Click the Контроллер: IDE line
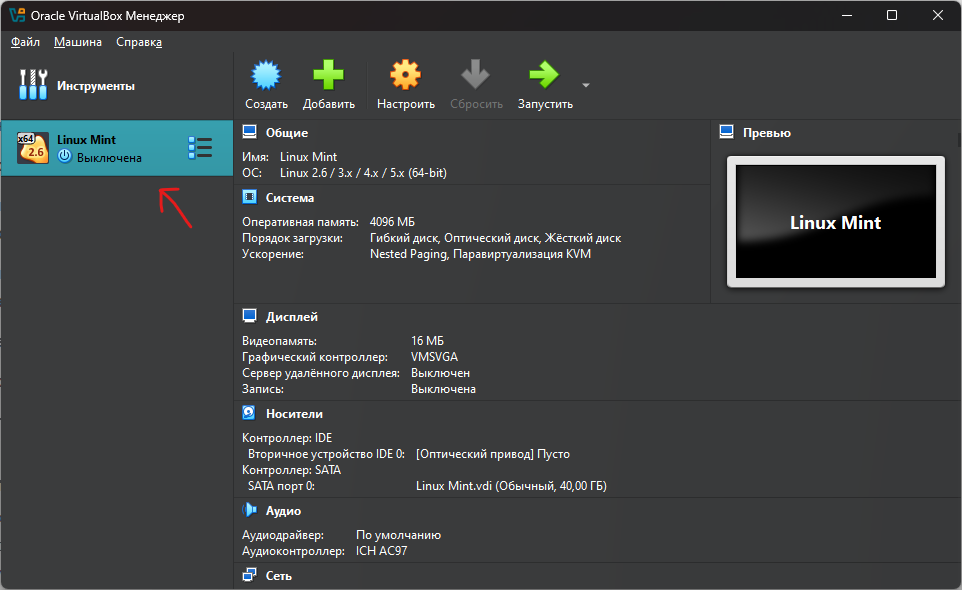 [287, 437]
